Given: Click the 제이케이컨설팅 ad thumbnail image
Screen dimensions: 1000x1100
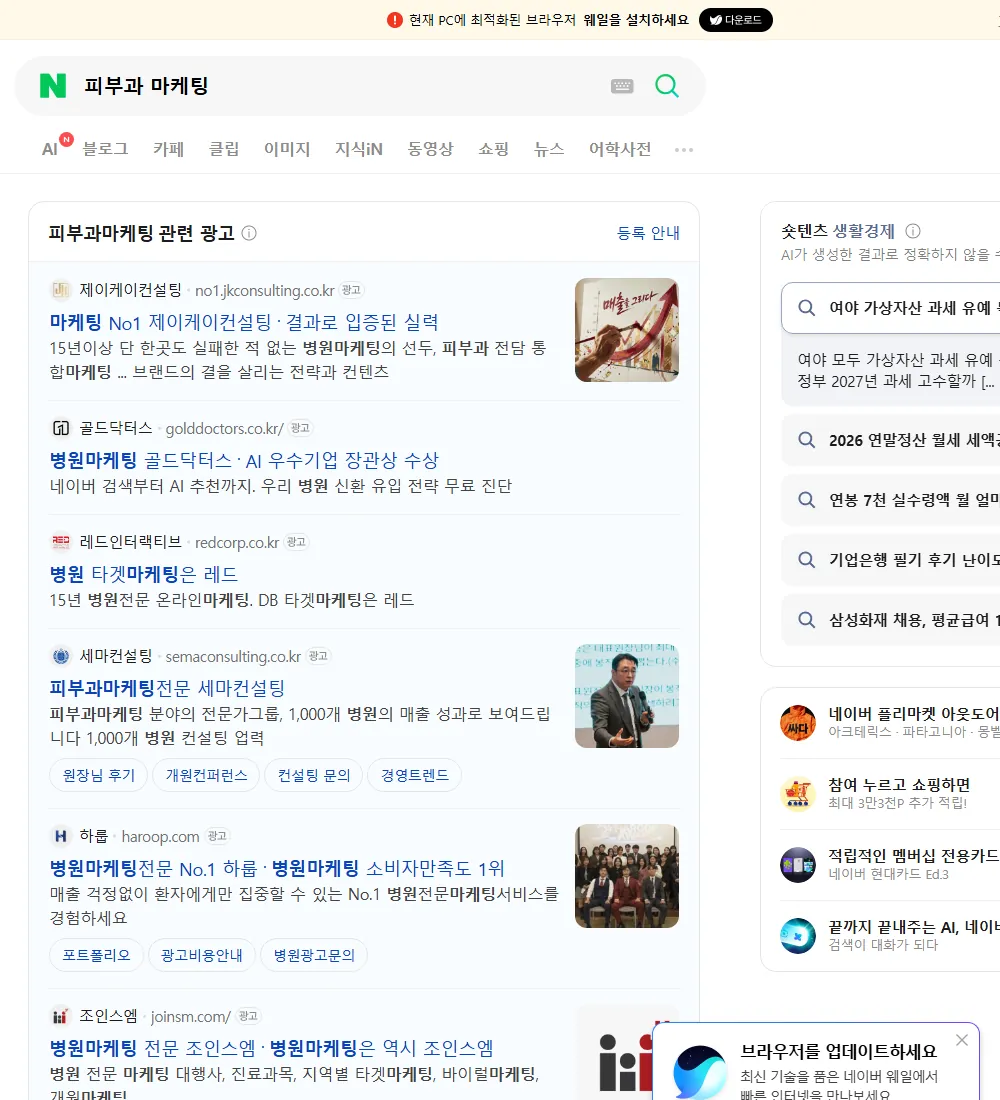Looking at the screenshot, I should click(x=627, y=330).
